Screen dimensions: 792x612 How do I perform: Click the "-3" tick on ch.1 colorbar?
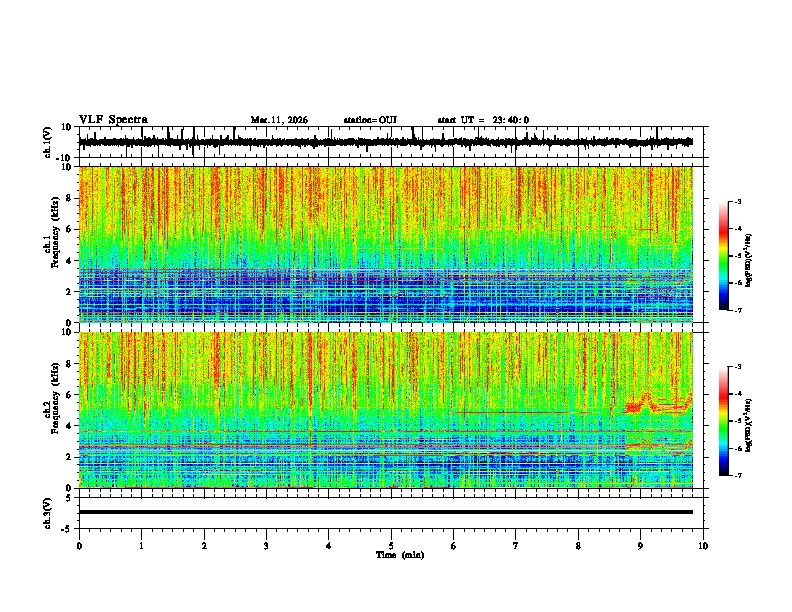[737, 201]
